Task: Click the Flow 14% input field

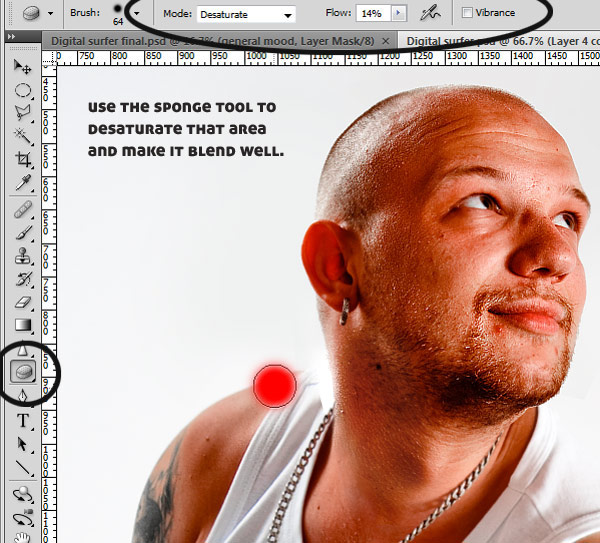Action: (x=373, y=13)
